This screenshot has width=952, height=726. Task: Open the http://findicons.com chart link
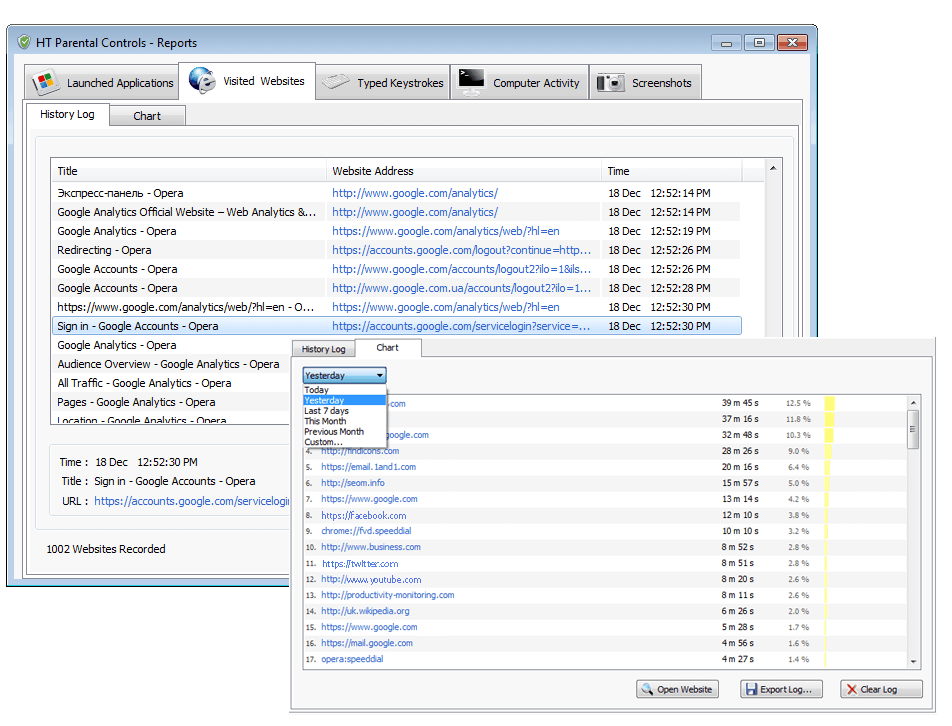click(x=360, y=451)
